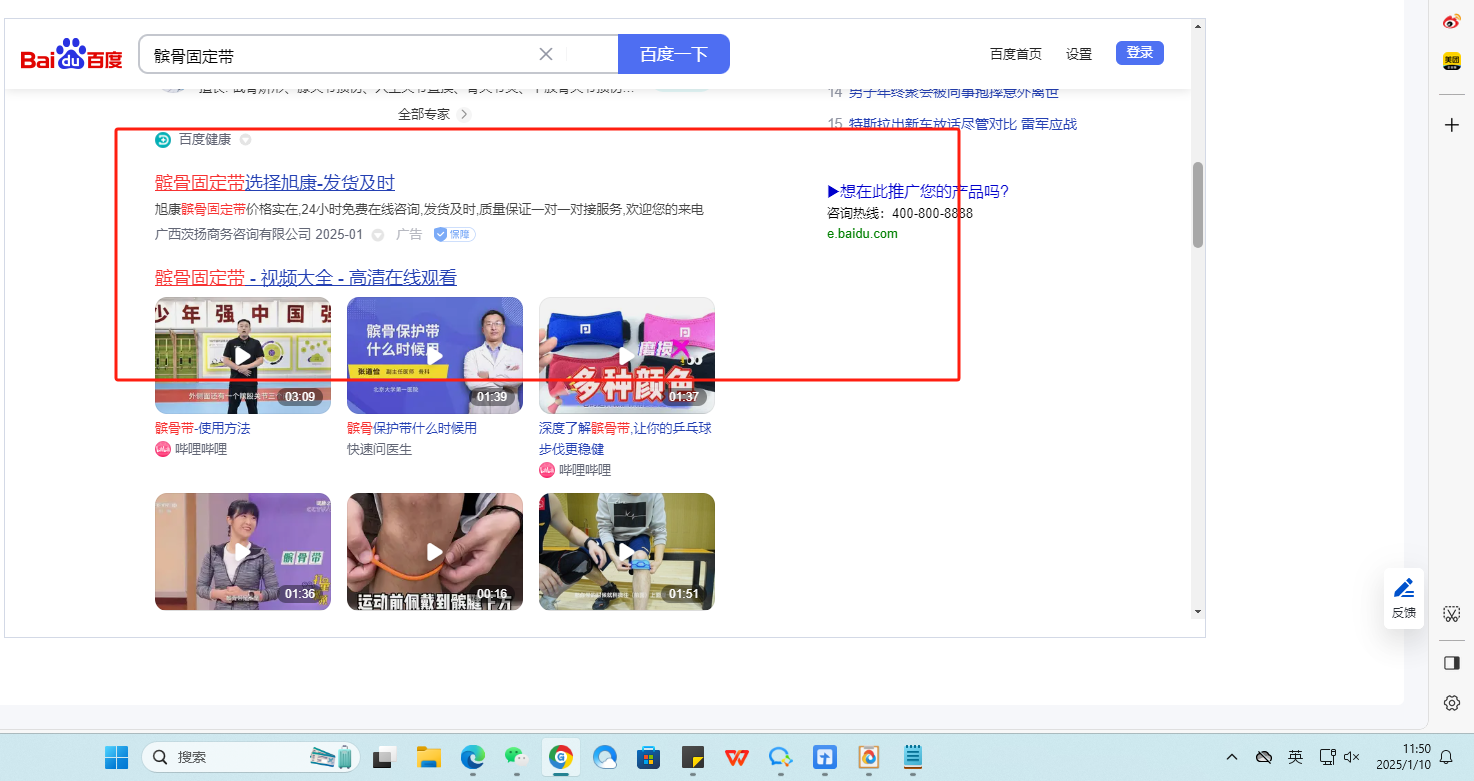Viewport: 1474px width, 781px height.
Task: Open the 髌骨保护带什么时候用 video title
Action: coord(412,428)
